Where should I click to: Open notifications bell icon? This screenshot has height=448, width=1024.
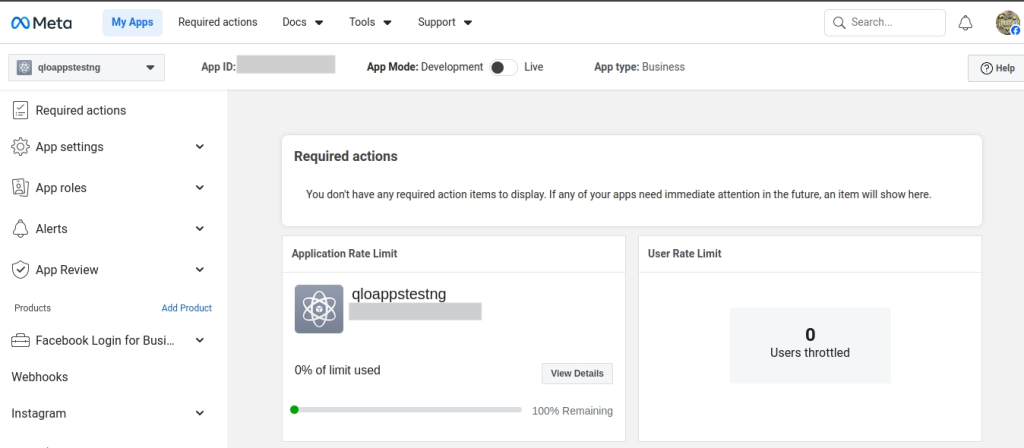click(965, 23)
